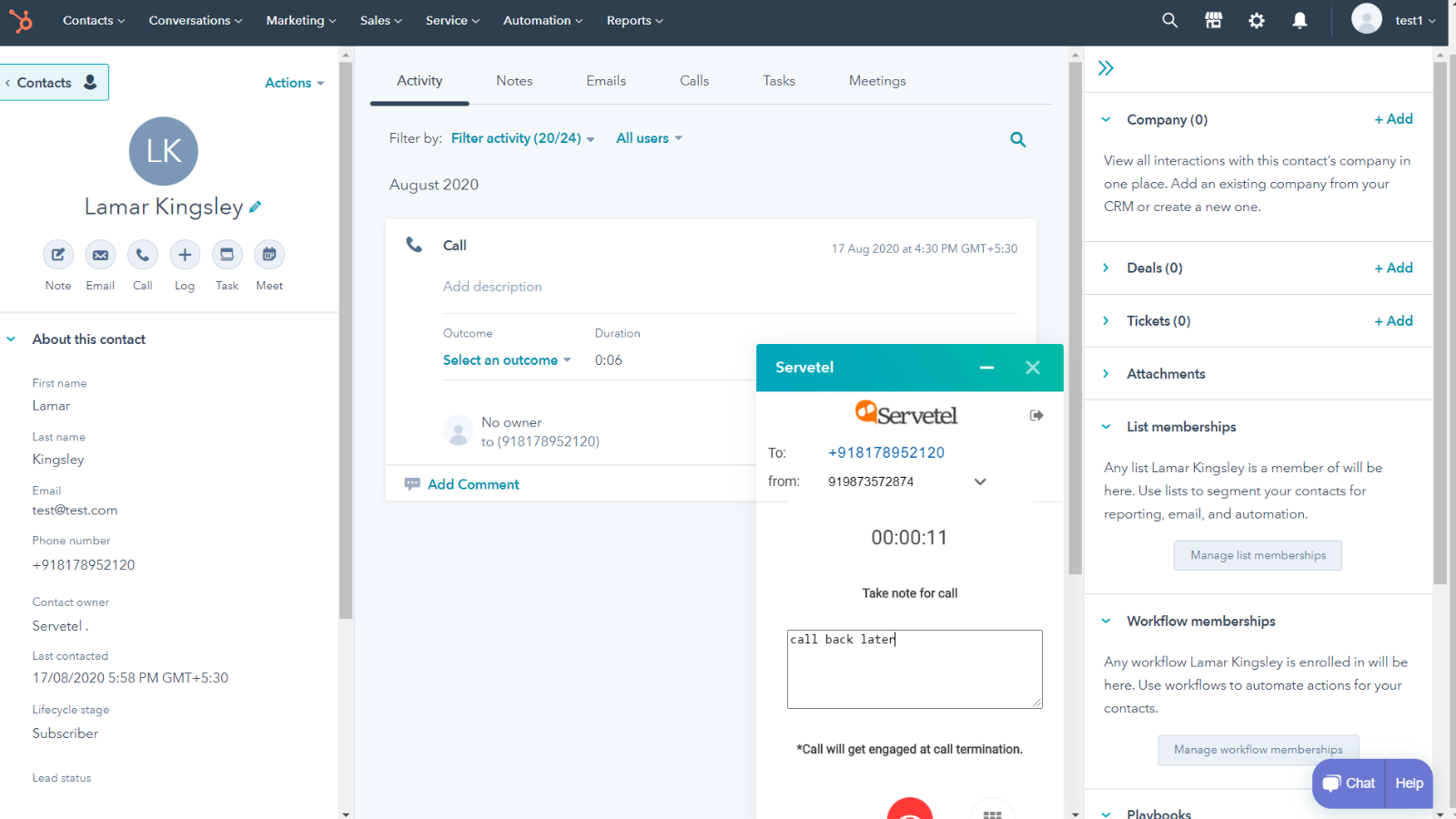The height and width of the screenshot is (819, 1456).
Task: Click Manage list memberships button
Action: (x=1258, y=555)
